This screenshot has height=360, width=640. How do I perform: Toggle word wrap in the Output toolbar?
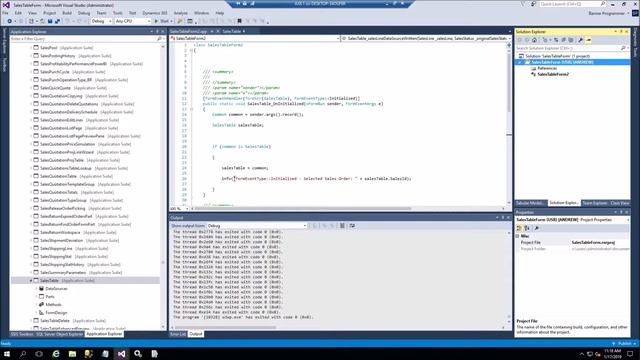pyautogui.click(x=352, y=226)
